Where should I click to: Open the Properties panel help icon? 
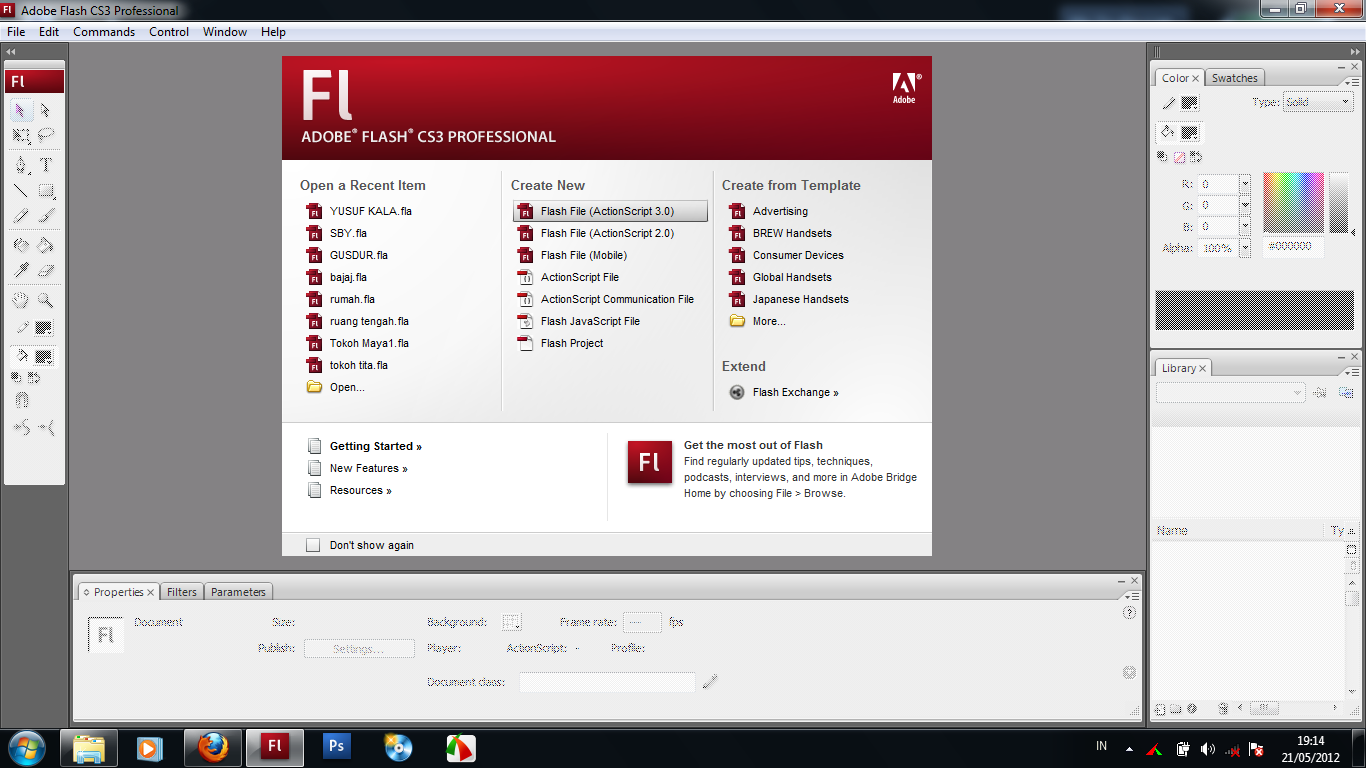click(1129, 613)
